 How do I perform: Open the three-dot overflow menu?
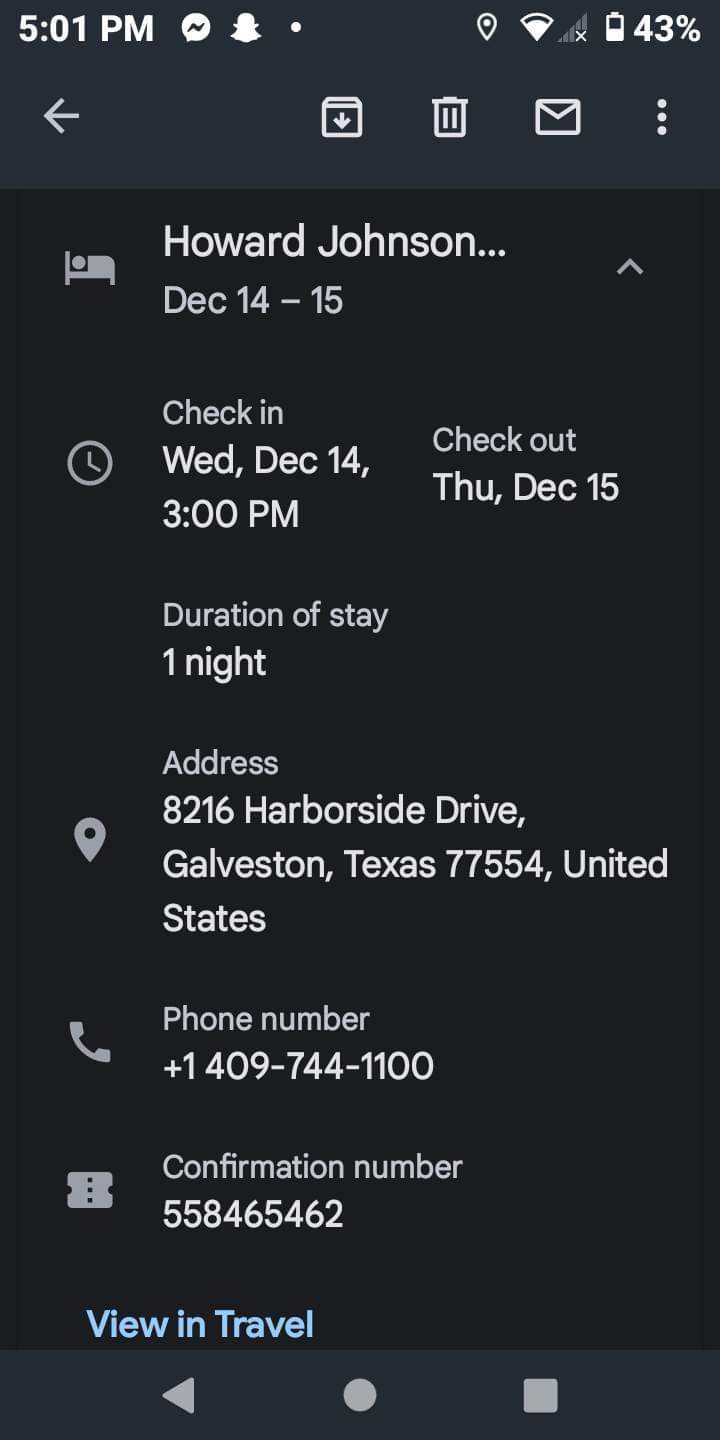(661, 117)
